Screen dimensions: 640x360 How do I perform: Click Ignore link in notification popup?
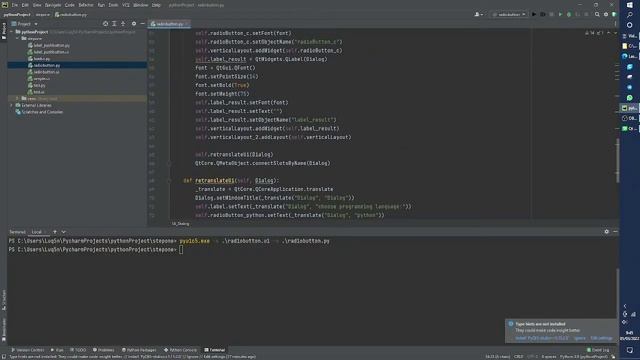pyautogui.click(x=580, y=338)
